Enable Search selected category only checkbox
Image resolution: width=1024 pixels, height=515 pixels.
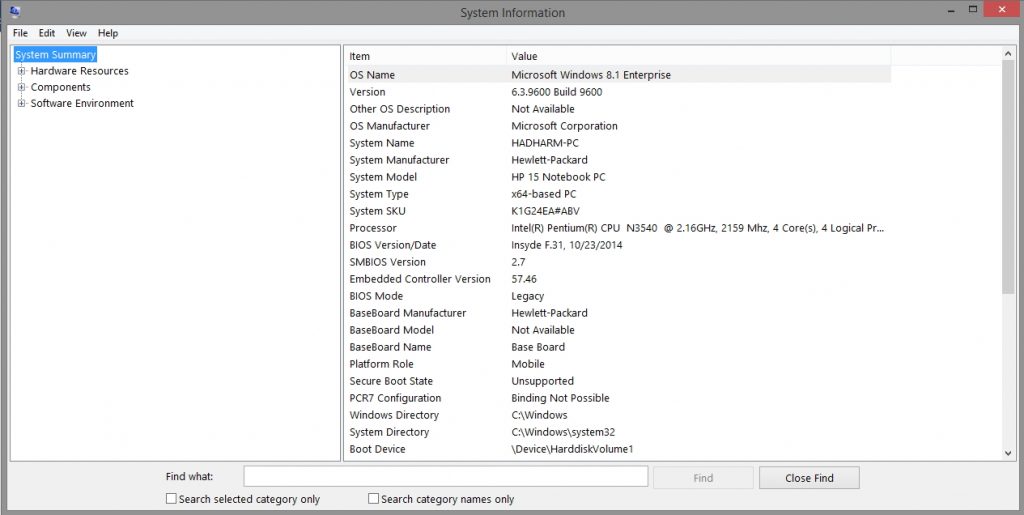click(x=171, y=499)
